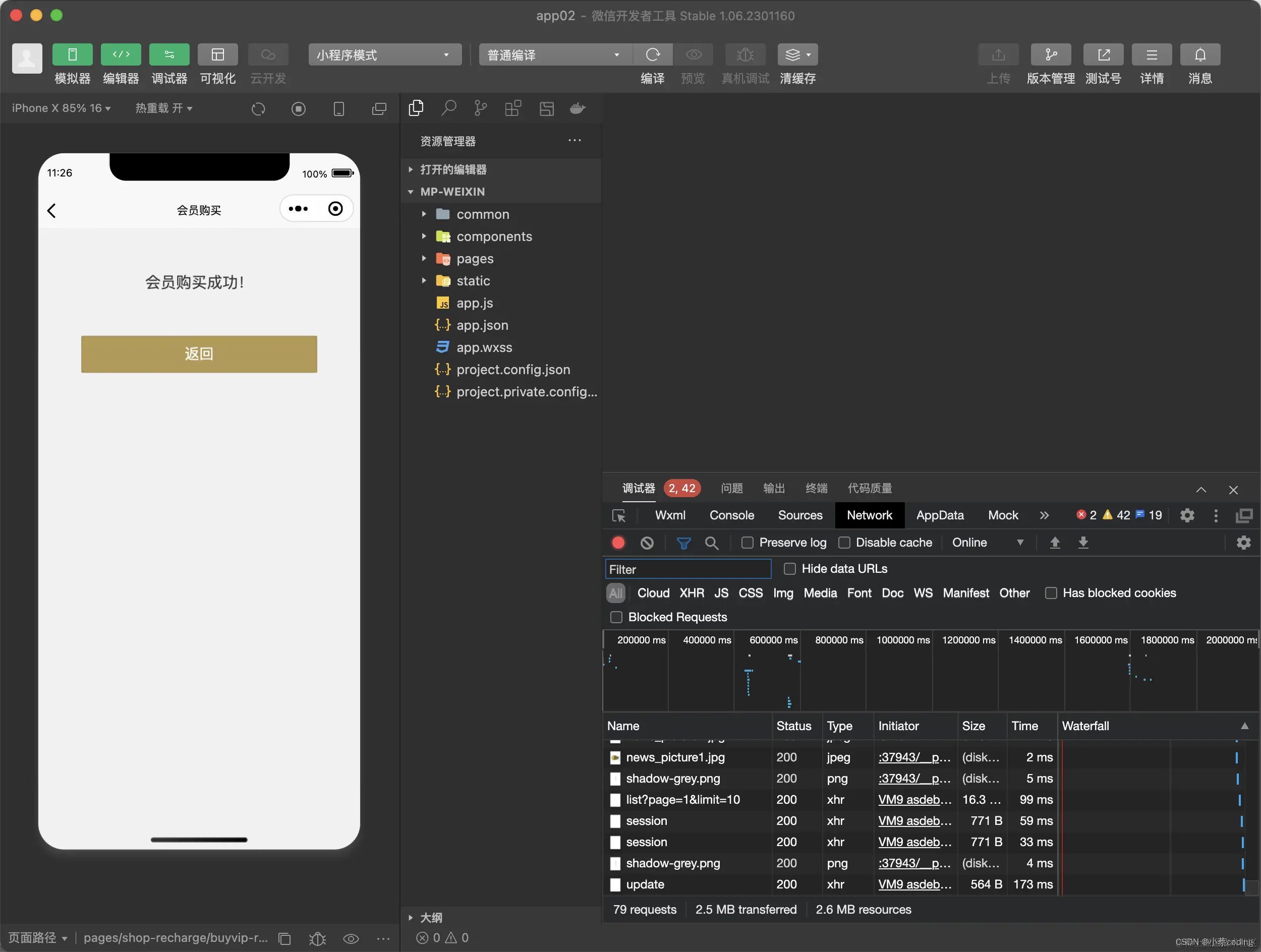Click the compile refresh icon

click(x=652, y=54)
